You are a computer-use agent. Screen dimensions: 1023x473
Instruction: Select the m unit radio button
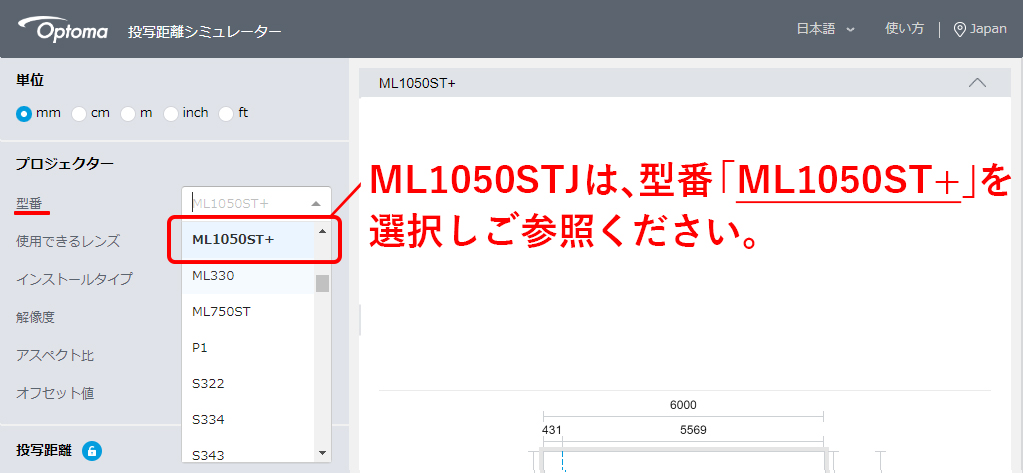128,114
